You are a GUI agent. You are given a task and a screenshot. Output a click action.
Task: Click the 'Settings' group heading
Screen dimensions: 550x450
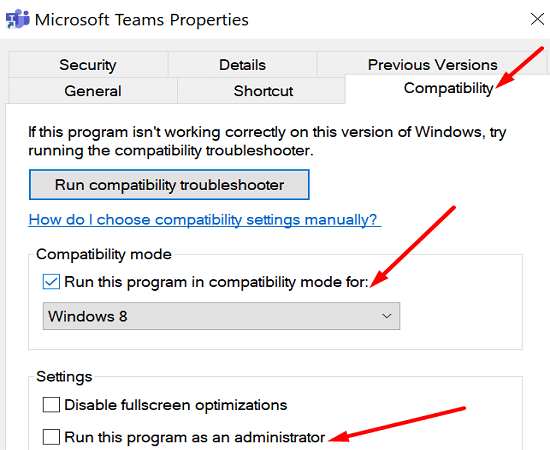(64, 377)
